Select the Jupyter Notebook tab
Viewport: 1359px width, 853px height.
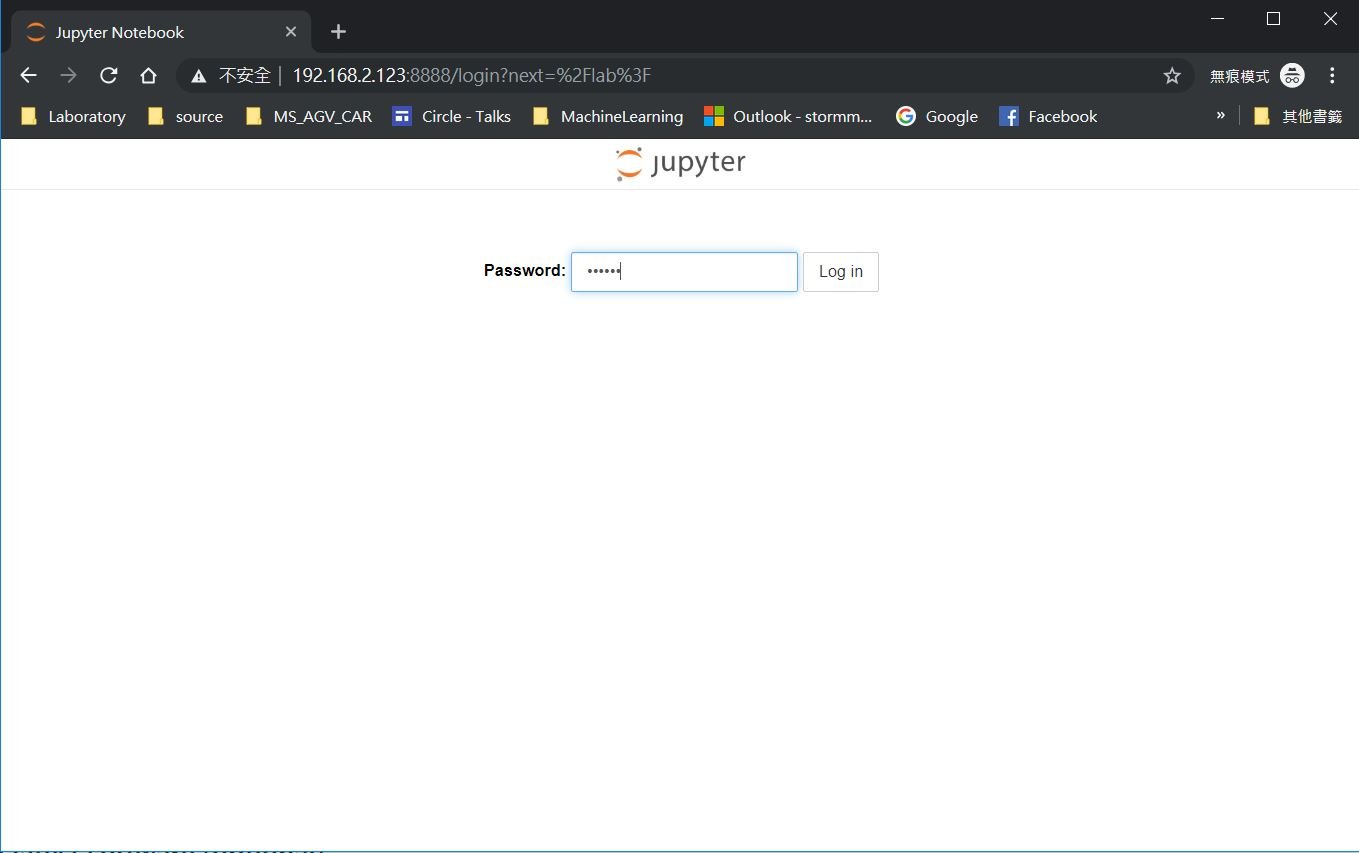[x=150, y=32]
